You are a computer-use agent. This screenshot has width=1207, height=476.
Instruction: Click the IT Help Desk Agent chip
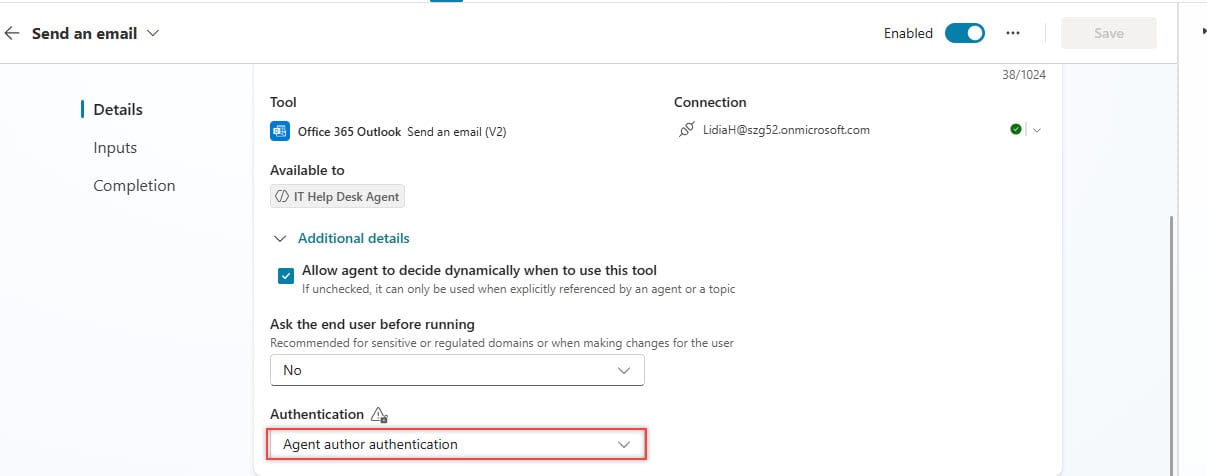point(338,197)
